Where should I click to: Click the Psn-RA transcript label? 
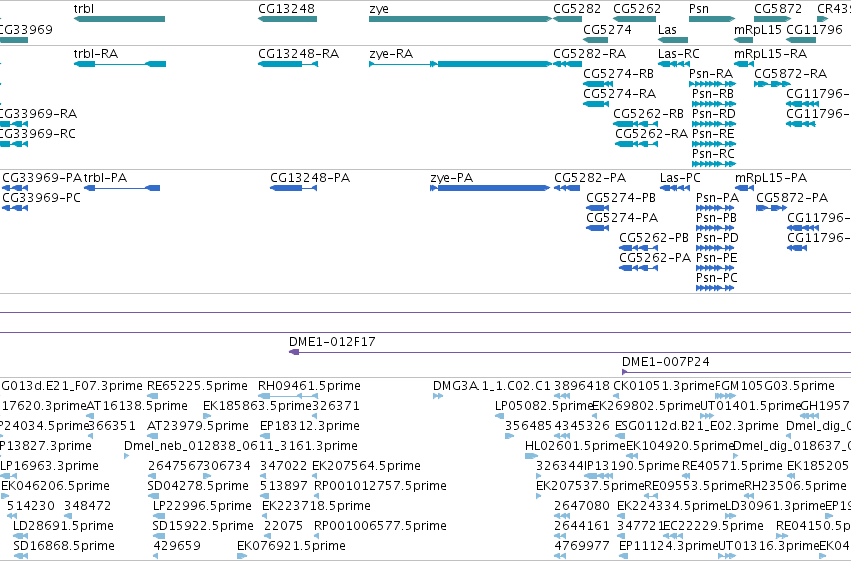click(711, 74)
